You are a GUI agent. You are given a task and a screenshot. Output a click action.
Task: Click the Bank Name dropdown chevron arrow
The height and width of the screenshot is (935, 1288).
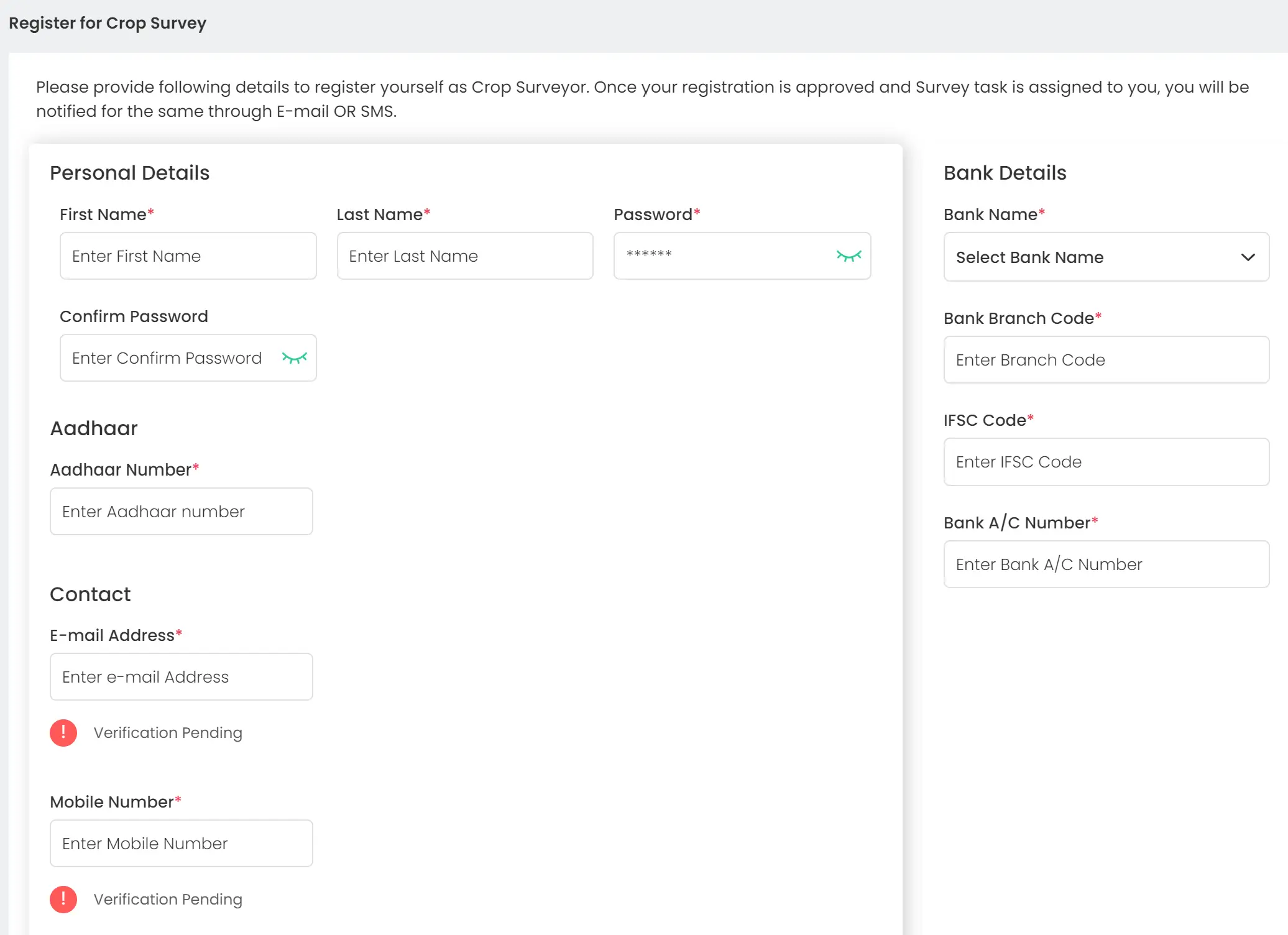click(x=1248, y=257)
